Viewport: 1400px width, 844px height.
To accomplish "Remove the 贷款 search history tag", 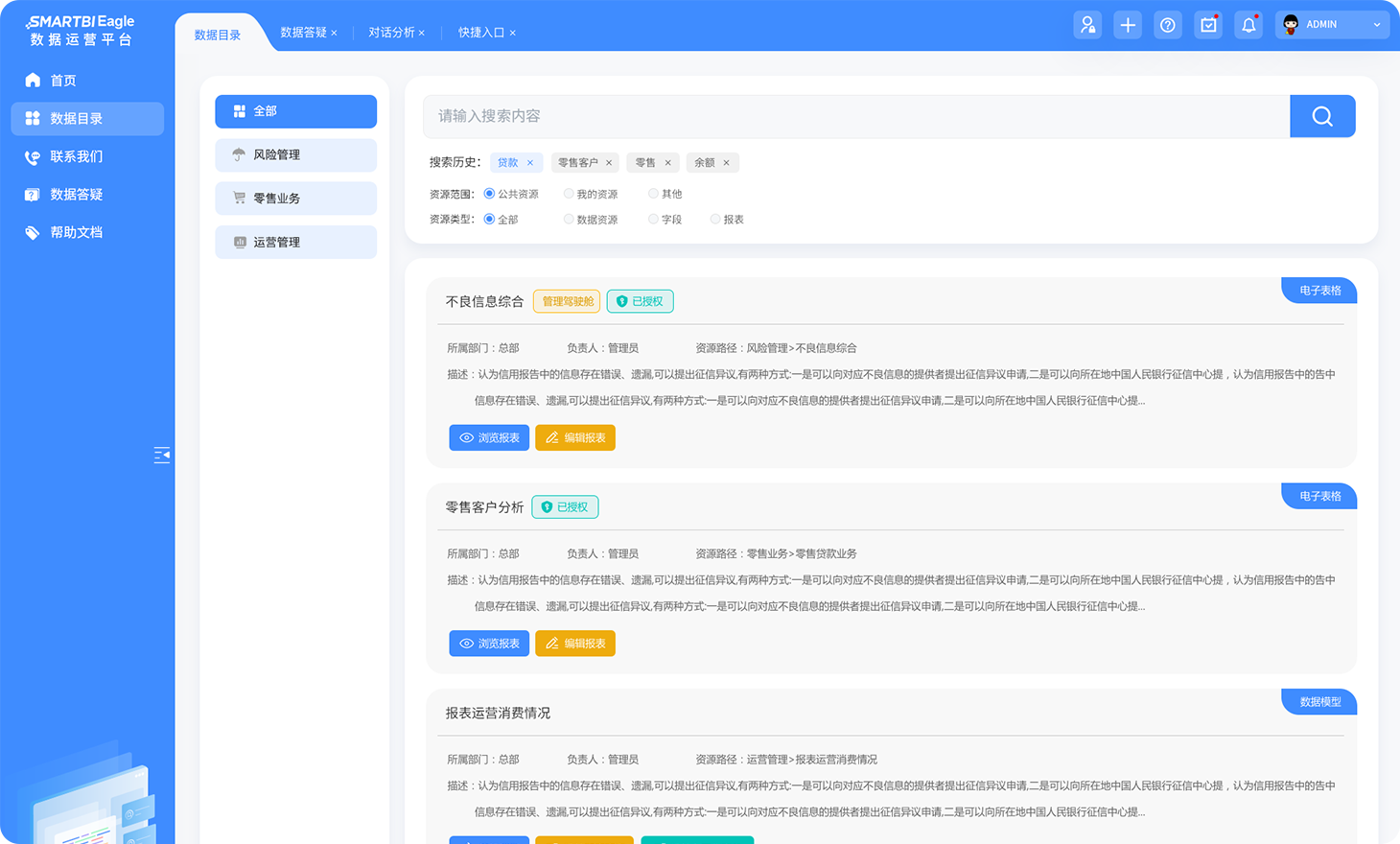I will pyautogui.click(x=530, y=163).
